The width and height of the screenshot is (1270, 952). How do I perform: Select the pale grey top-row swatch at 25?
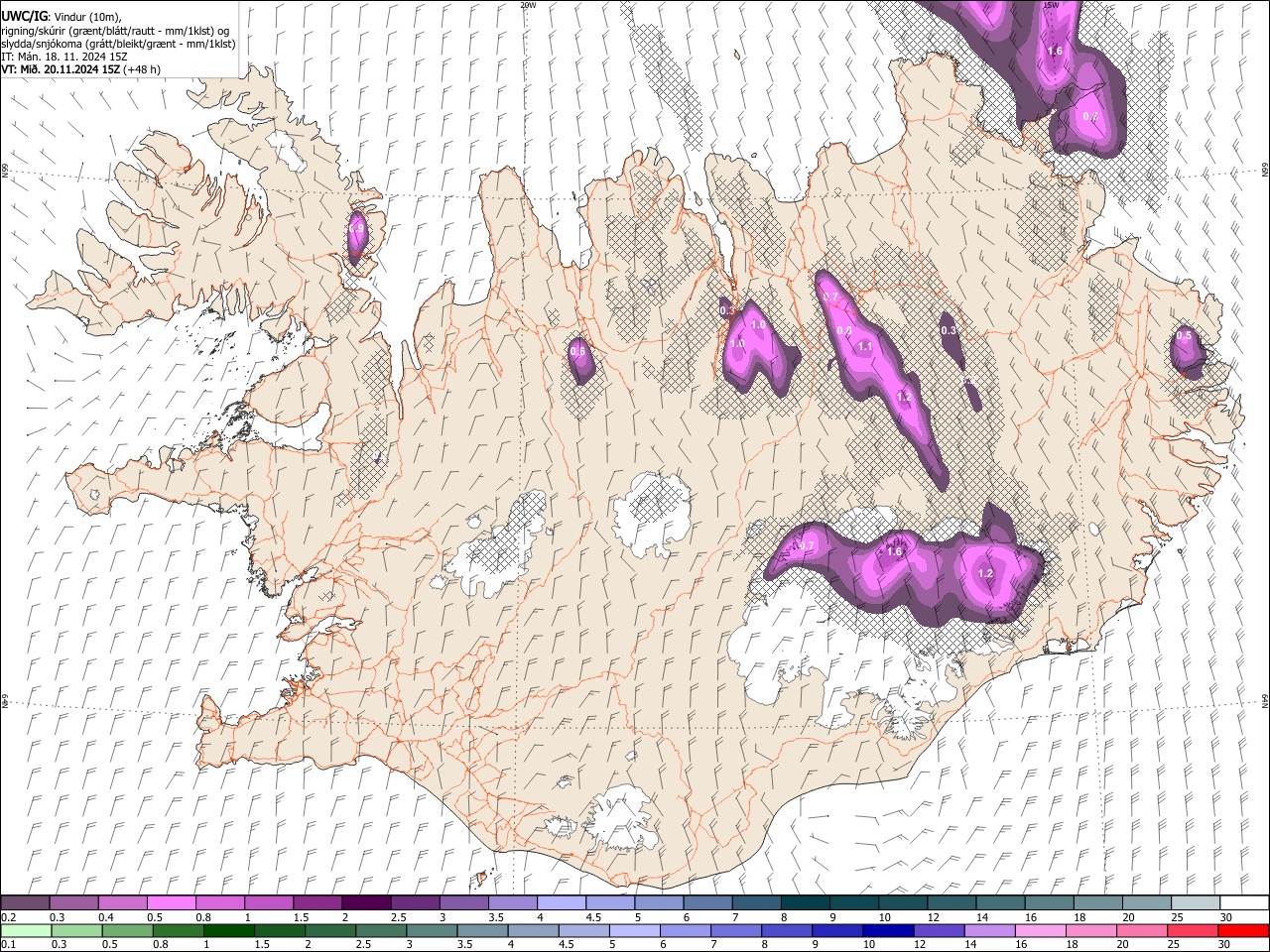[1195, 903]
